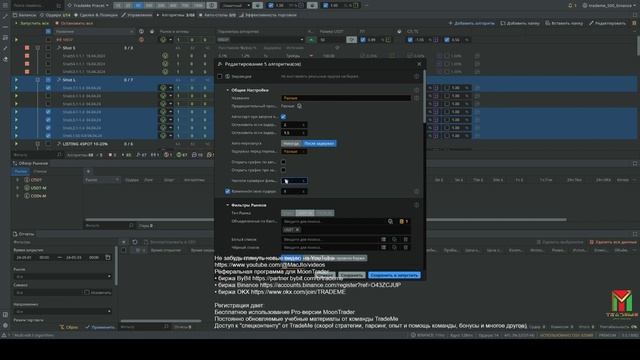Close the Редактирование 5 алгоритма(ов) dialog
Viewport: 640px width, 360px height.
click(x=419, y=64)
